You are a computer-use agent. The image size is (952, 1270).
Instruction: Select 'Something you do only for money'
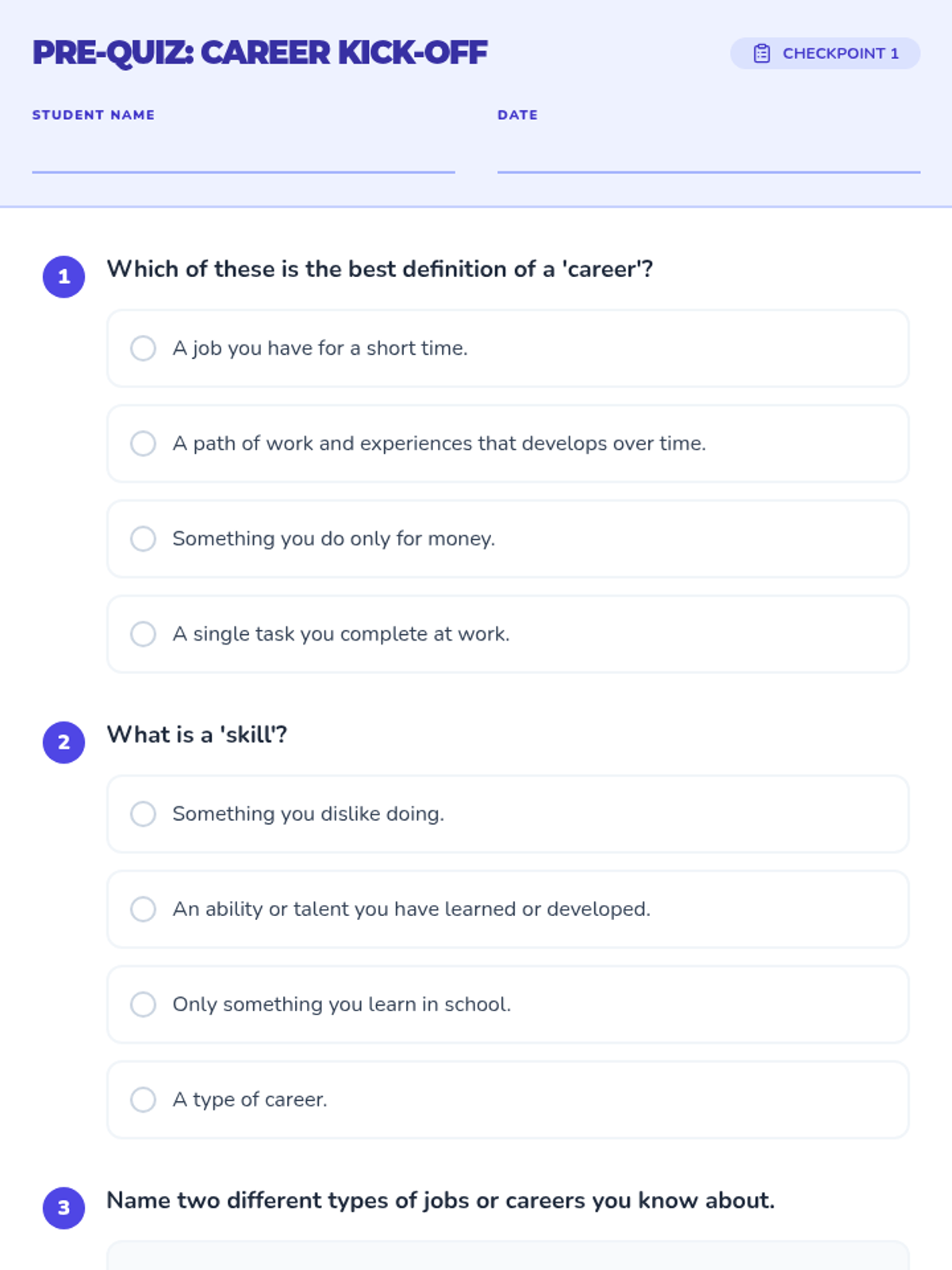point(508,539)
